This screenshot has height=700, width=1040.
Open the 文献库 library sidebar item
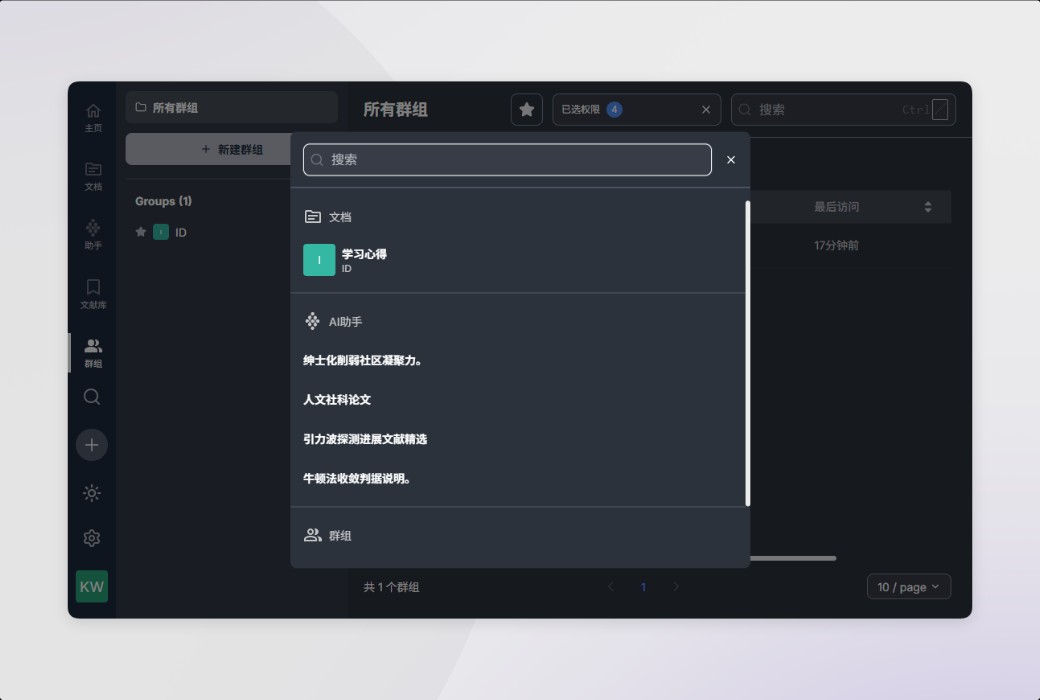point(93,294)
